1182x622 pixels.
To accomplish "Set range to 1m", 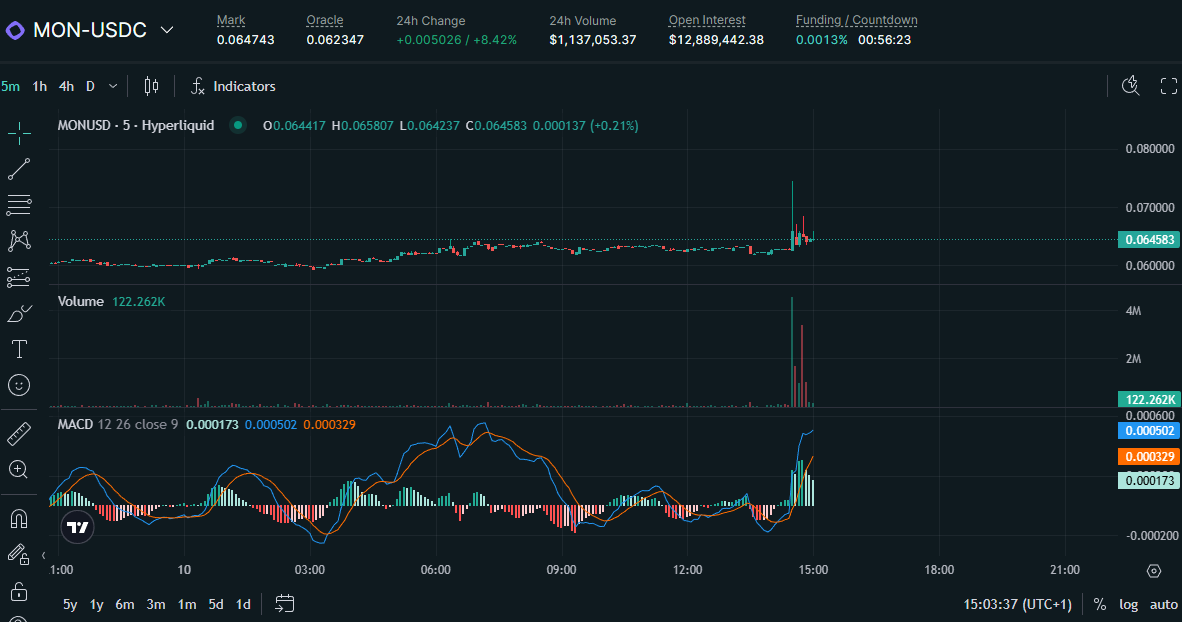I will (187, 604).
